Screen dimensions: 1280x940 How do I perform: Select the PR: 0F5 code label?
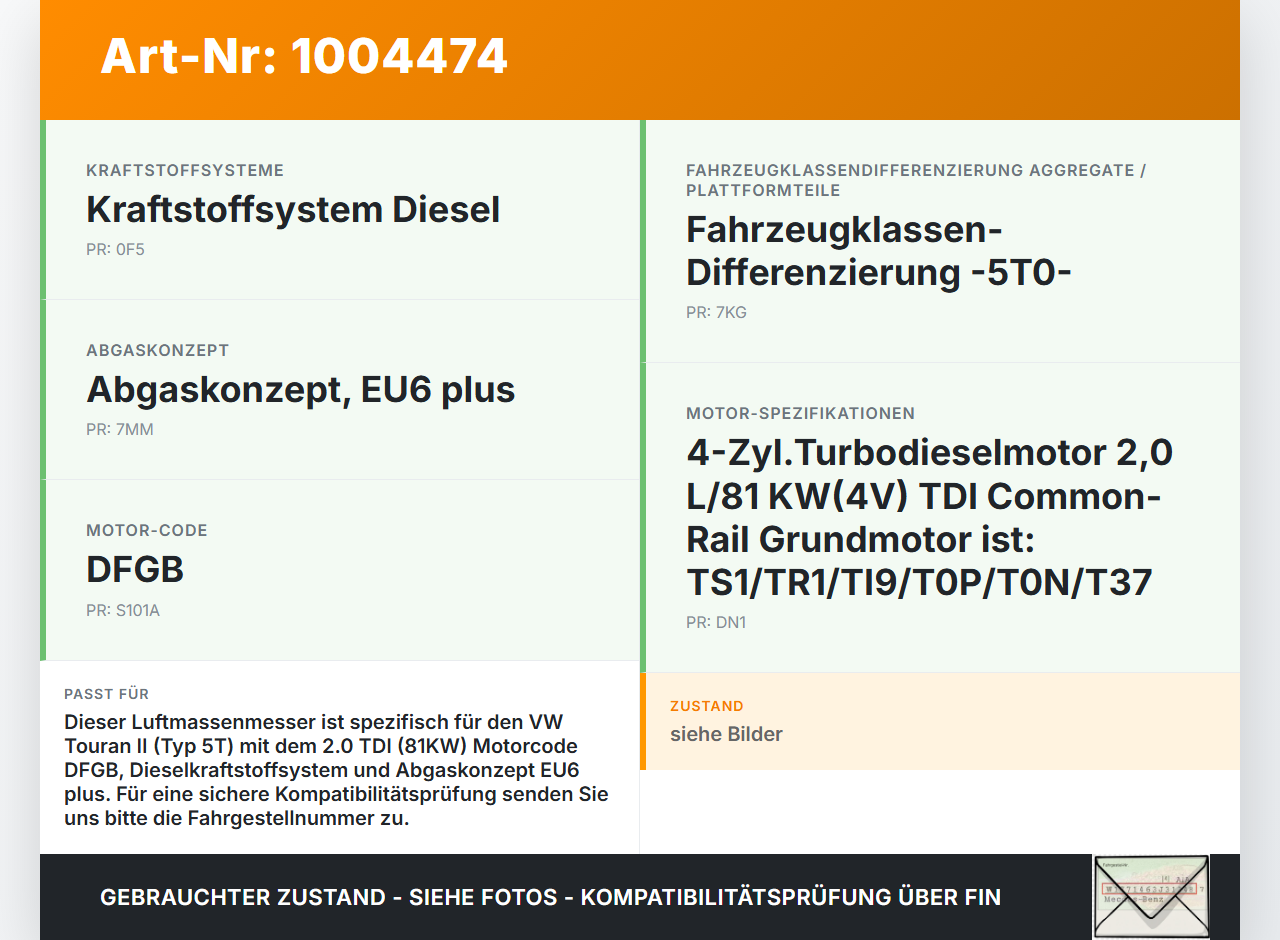[x=115, y=248]
